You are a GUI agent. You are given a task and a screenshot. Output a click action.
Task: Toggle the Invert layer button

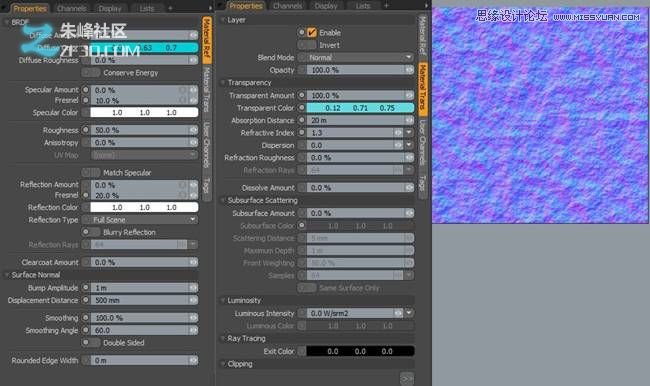tap(307, 45)
